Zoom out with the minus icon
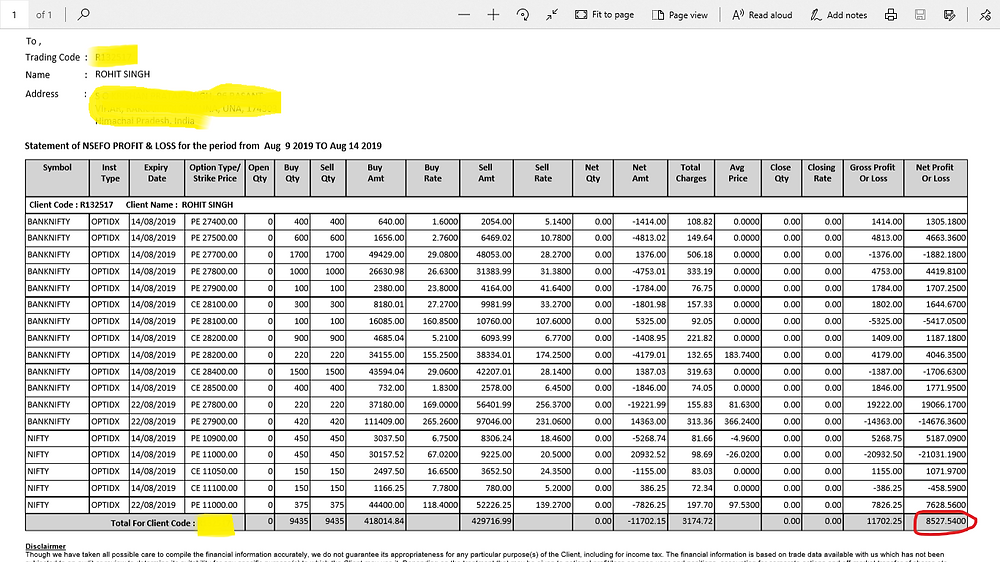This screenshot has width=1000, height=562. point(464,15)
